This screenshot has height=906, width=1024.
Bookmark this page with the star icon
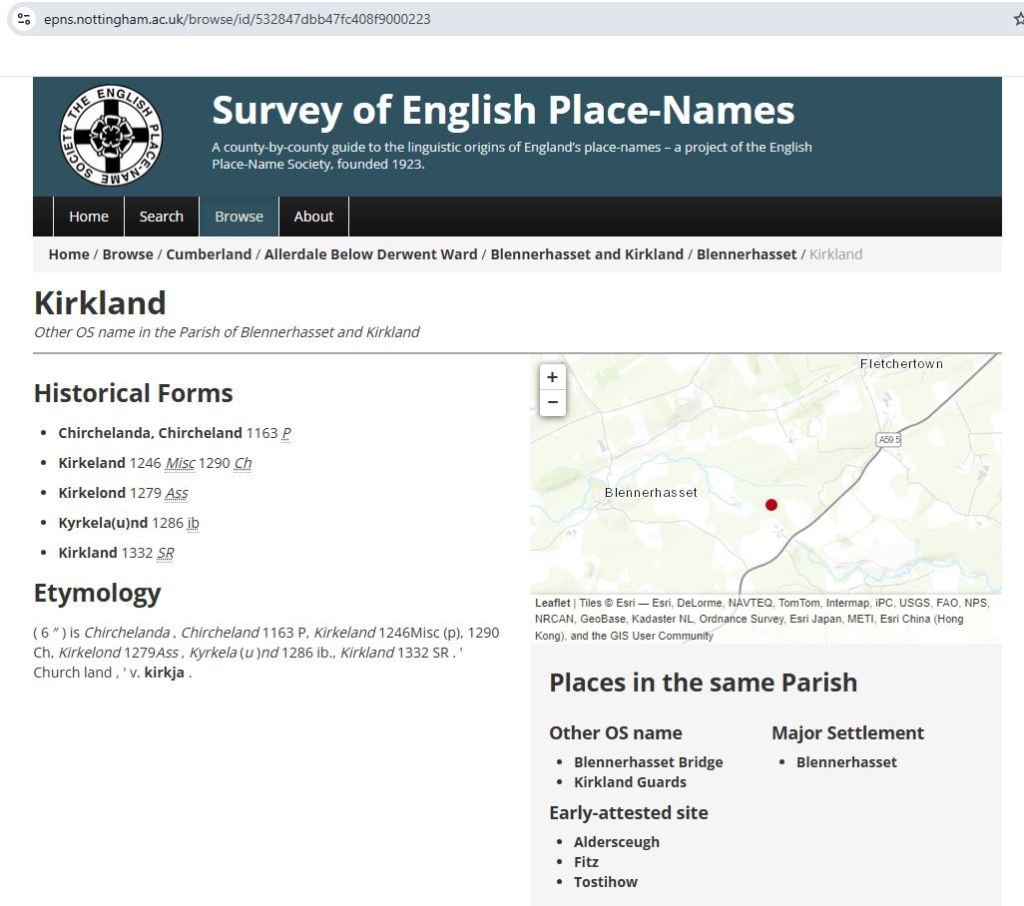coord(1017,19)
